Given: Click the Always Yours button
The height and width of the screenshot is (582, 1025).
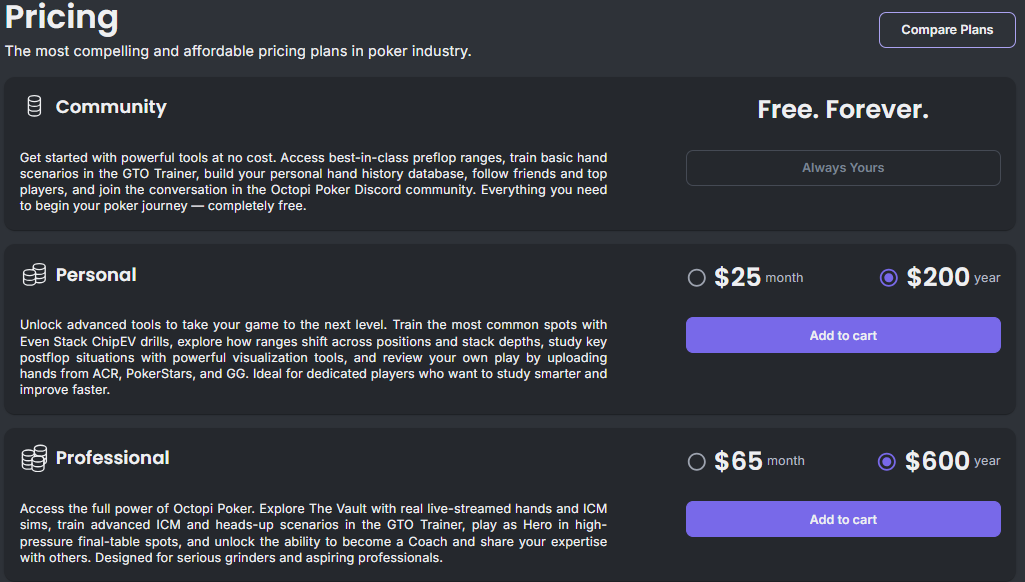Looking at the screenshot, I should [x=842, y=167].
